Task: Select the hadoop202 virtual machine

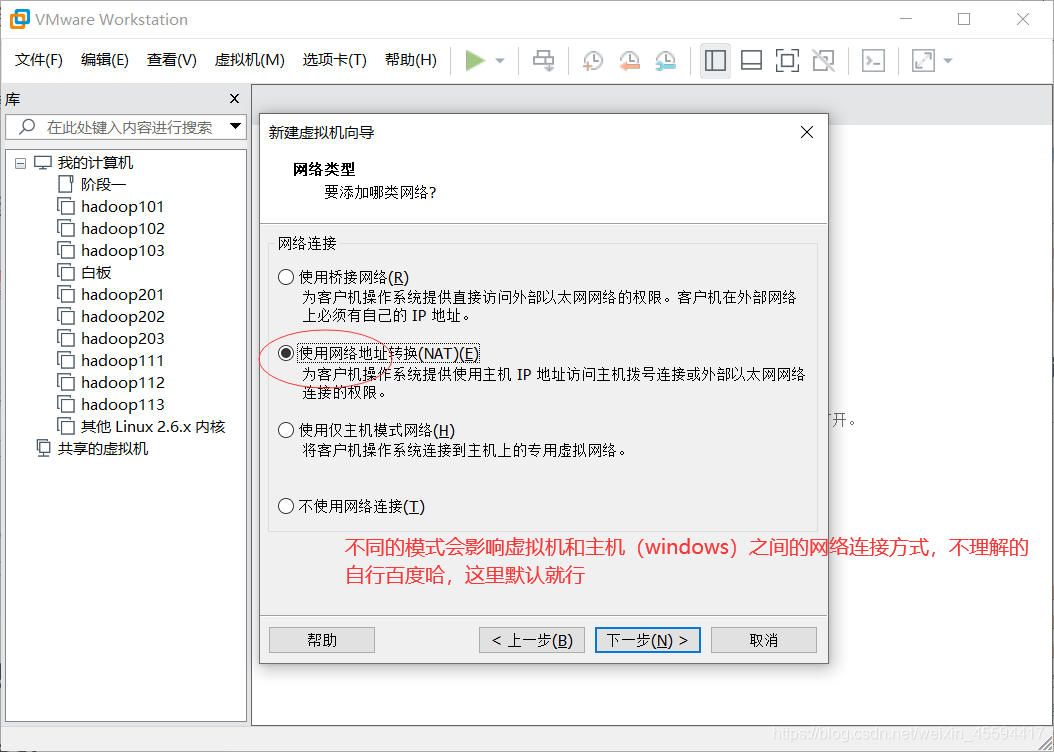Action: (122, 317)
